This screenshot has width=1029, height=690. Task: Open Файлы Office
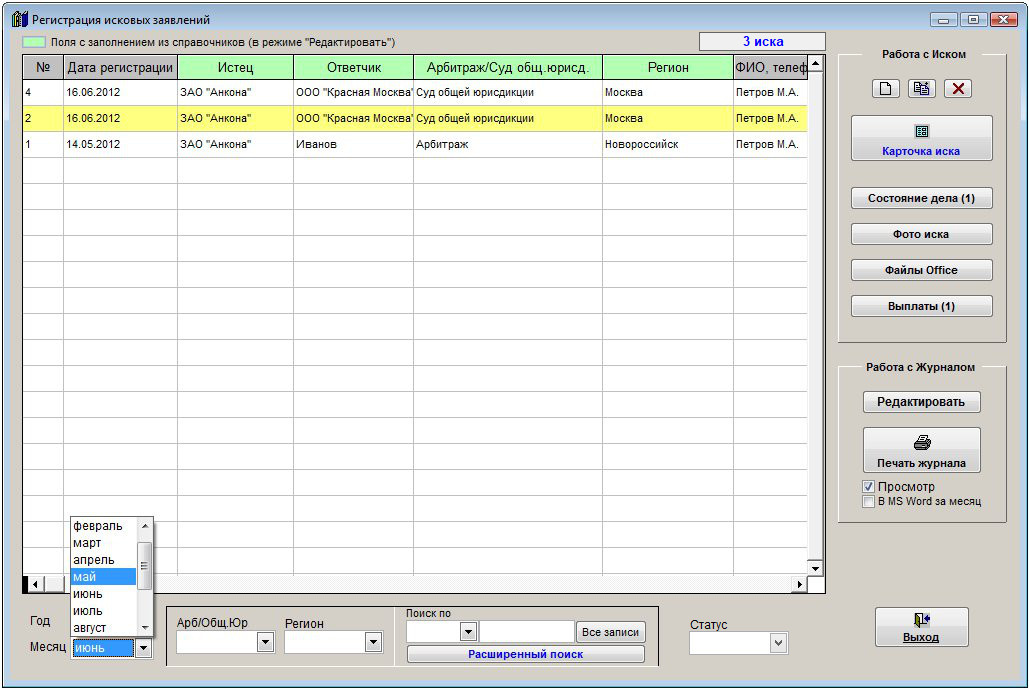pyautogui.click(x=921, y=270)
